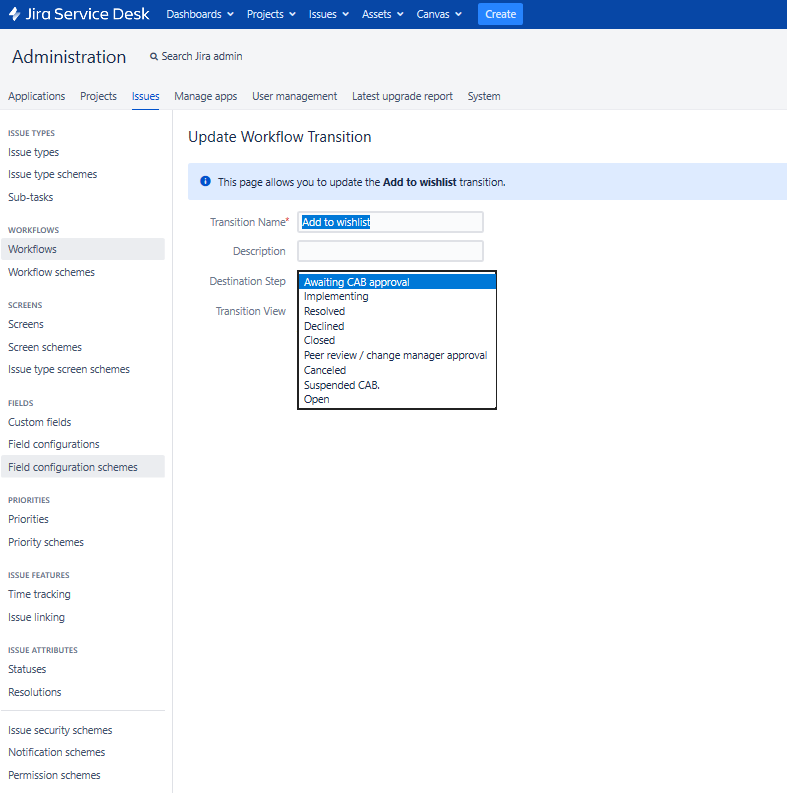Go to Custom fields in the sidebar
The height and width of the screenshot is (793, 787).
(39, 422)
